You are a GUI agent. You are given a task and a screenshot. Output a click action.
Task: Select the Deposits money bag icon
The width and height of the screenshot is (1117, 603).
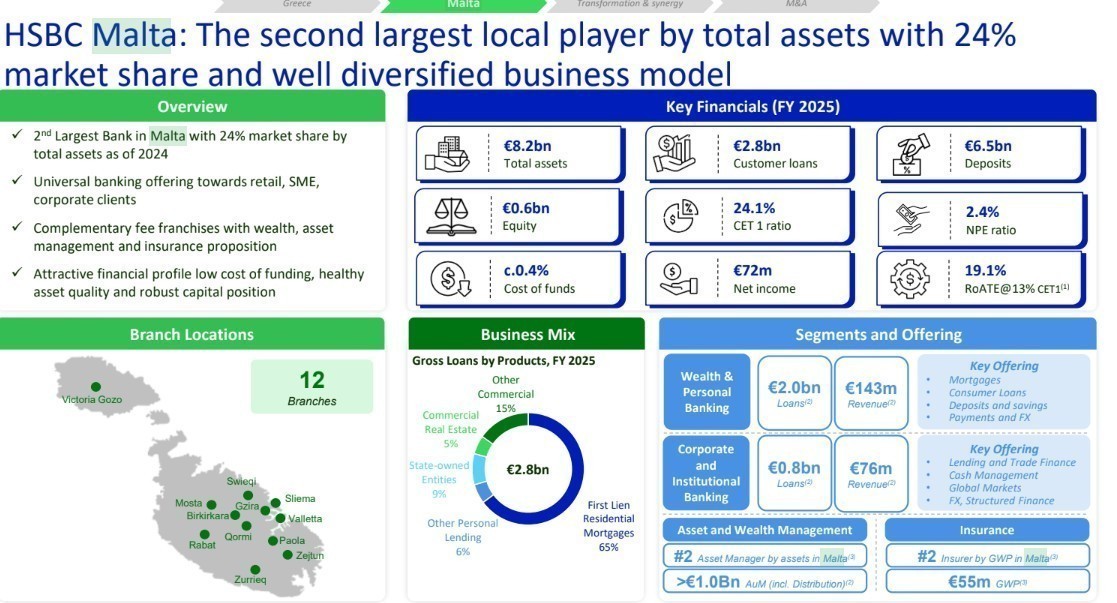tap(908, 154)
